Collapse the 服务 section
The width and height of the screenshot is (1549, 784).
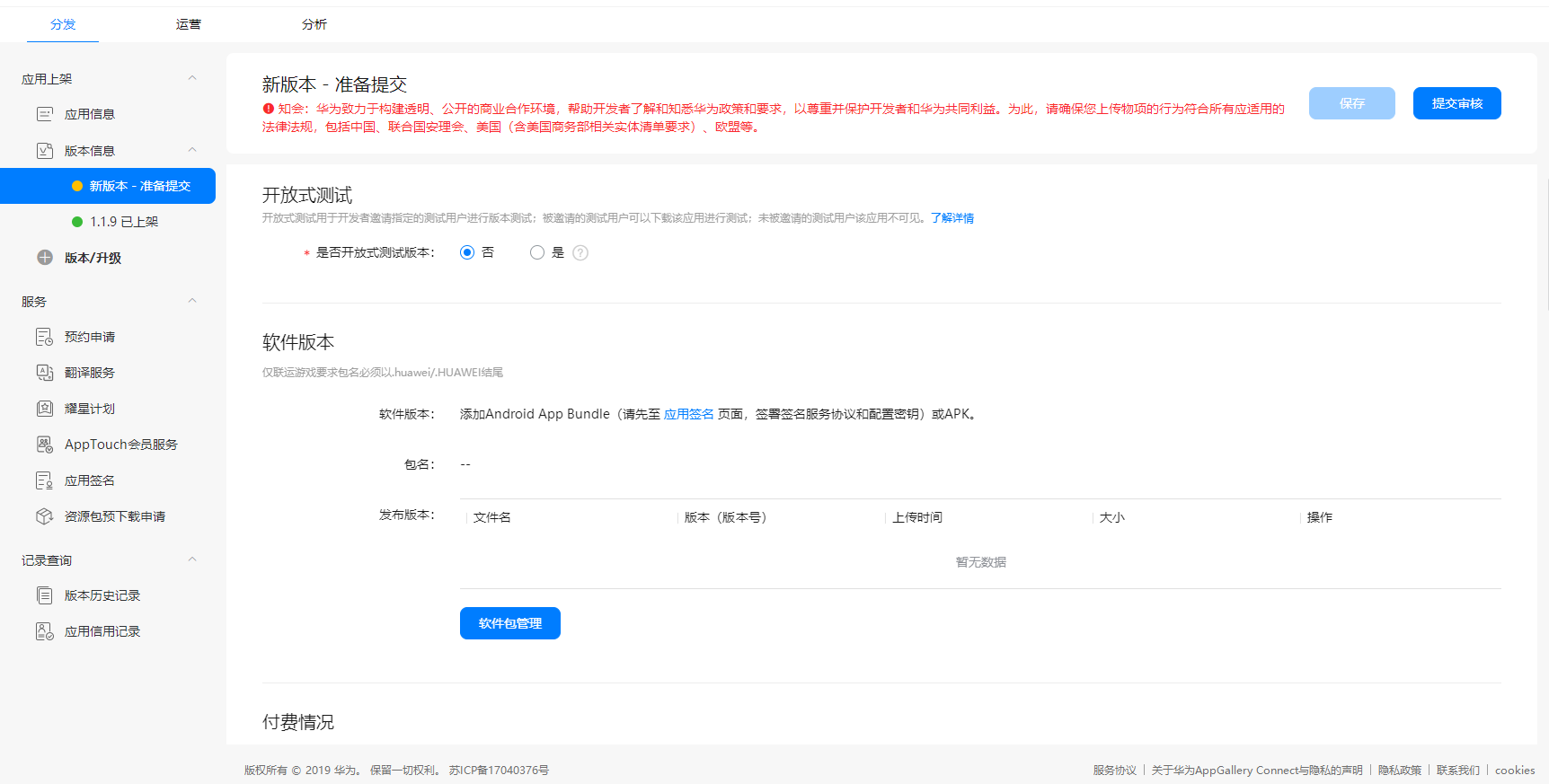(192, 301)
